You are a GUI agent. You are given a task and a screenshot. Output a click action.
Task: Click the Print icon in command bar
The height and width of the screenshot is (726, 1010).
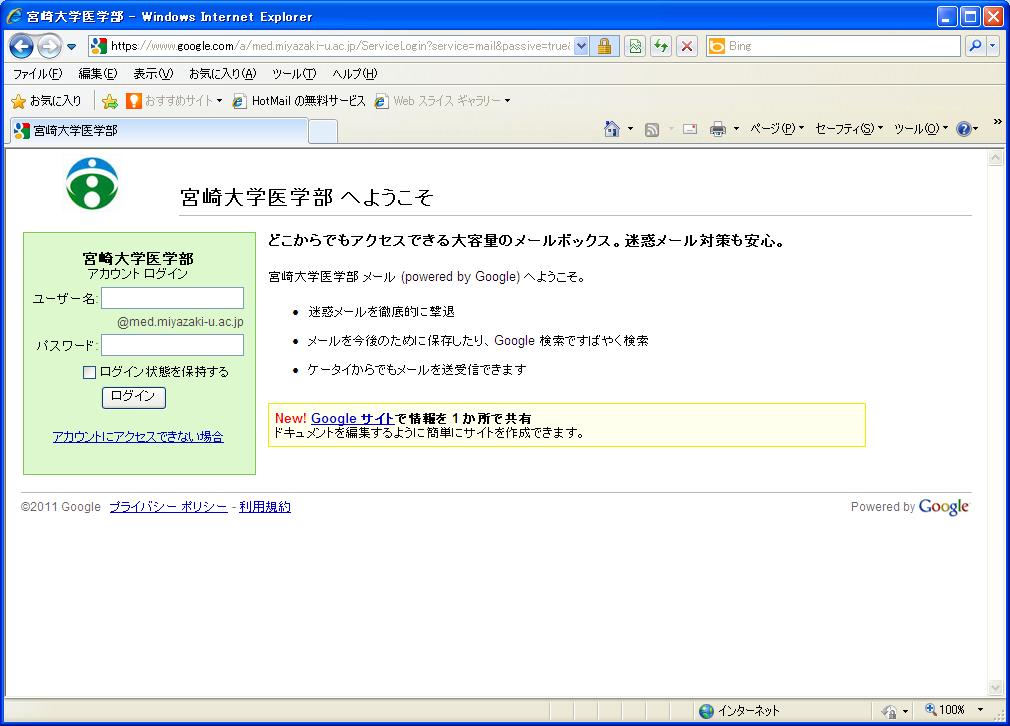(717, 129)
